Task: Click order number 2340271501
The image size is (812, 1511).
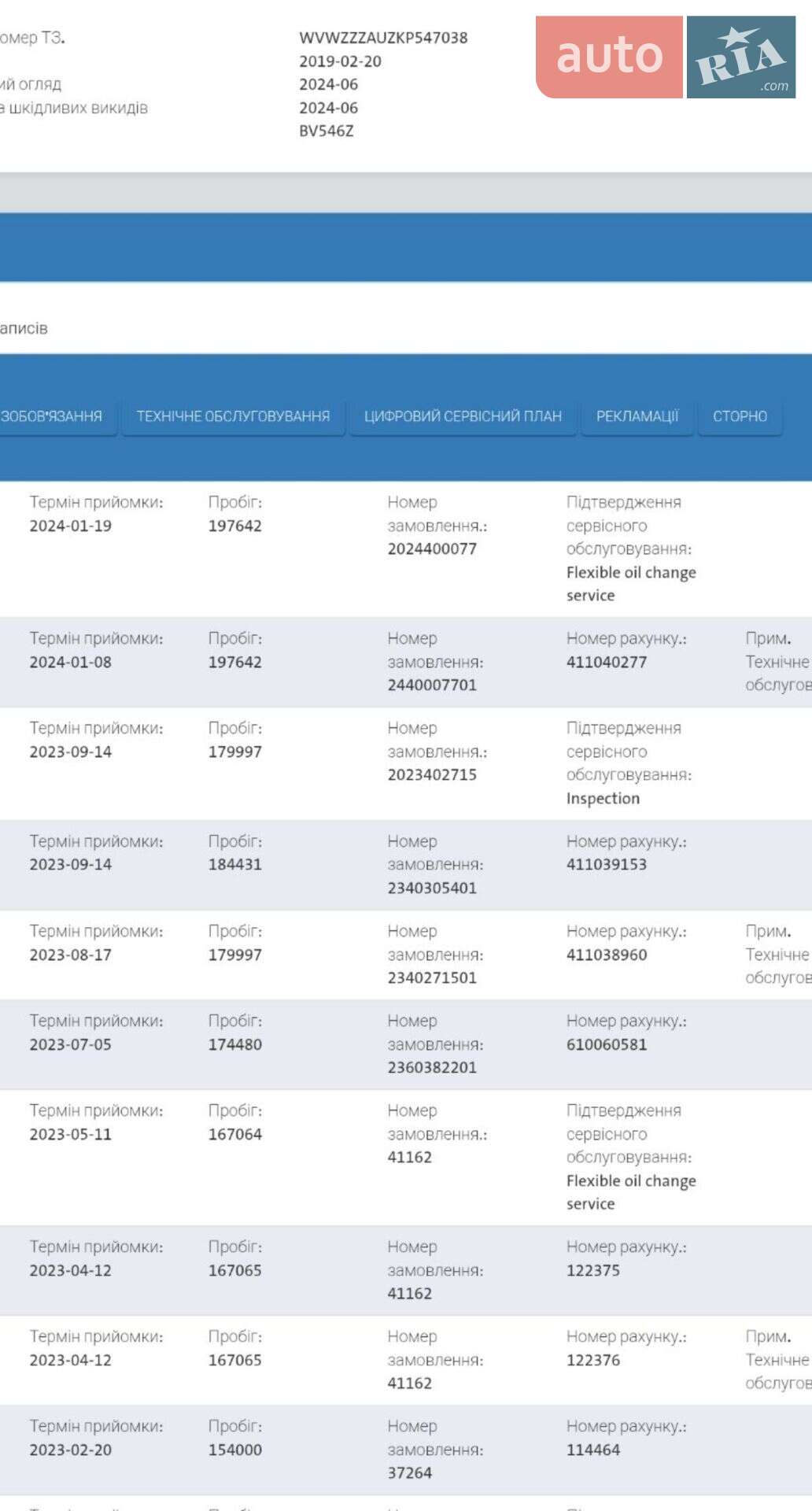Action: point(432,977)
